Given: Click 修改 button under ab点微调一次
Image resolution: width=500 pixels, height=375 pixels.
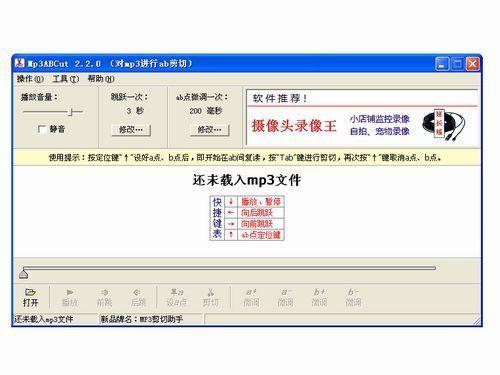Looking at the screenshot, I should 209,130.
